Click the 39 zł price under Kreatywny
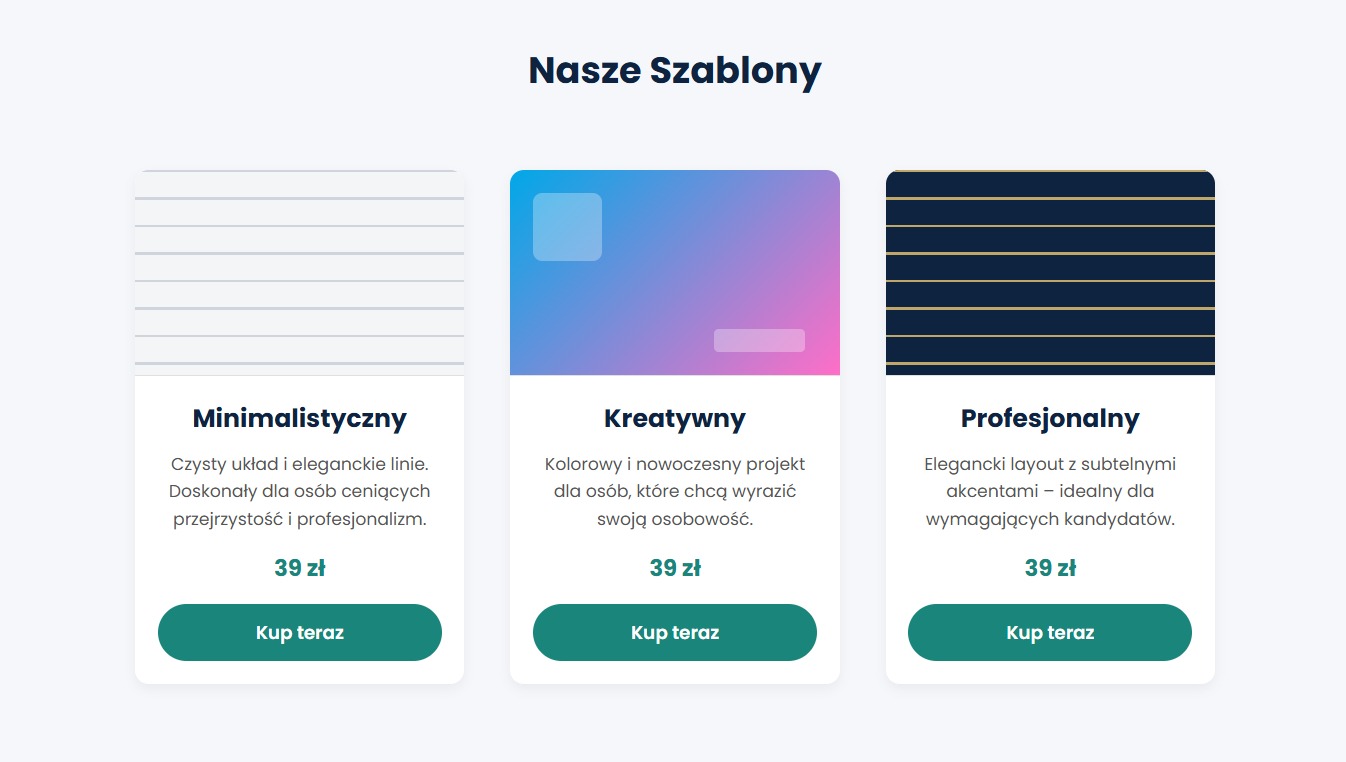The height and width of the screenshot is (762, 1346). tap(674, 567)
